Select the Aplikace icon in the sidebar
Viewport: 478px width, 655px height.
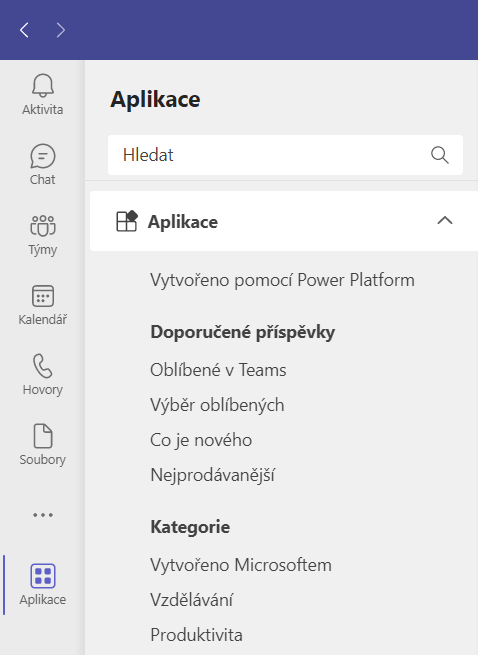click(43, 585)
